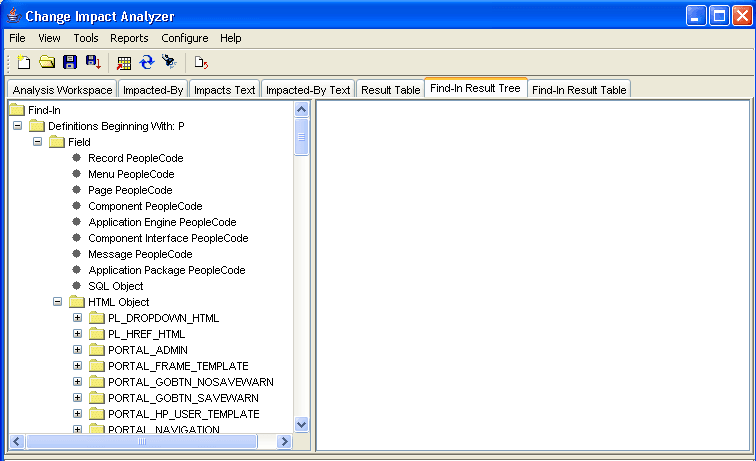Click the bullet beside SQL Object
Image resolution: width=756 pixels, height=461 pixels.
pos(76,285)
